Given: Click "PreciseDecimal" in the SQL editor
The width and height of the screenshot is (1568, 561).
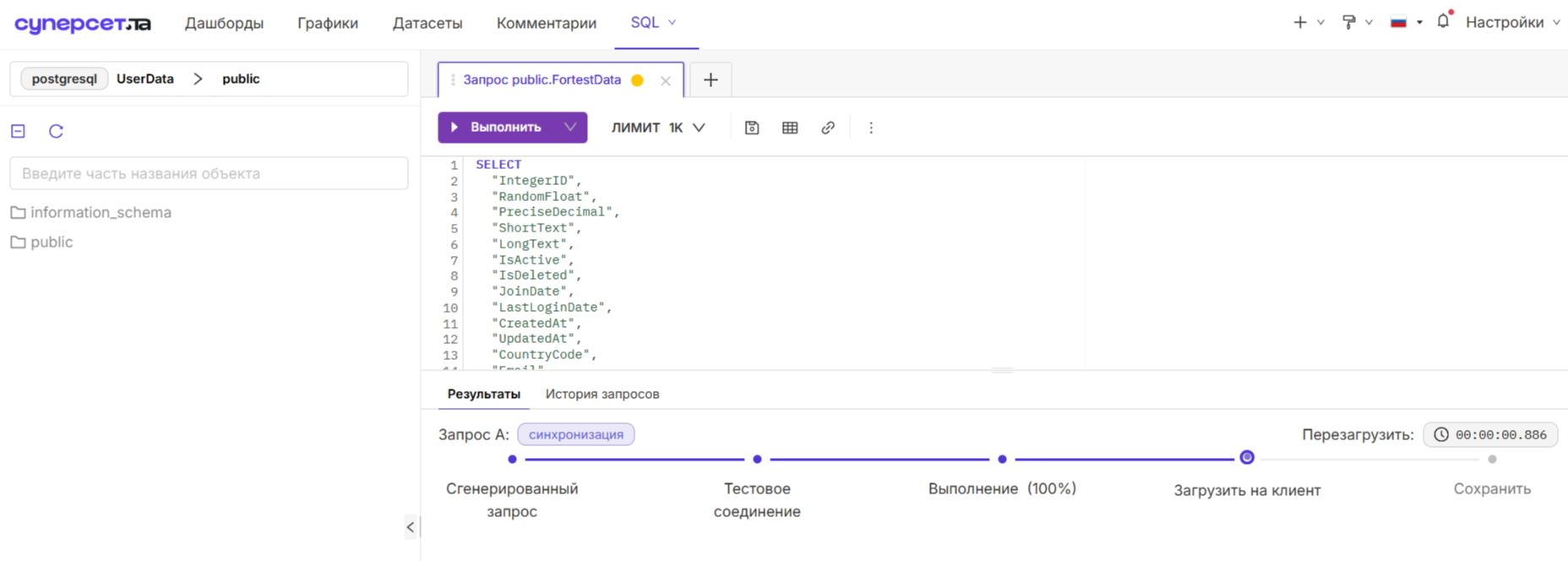Looking at the screenshot, I should coord(553,212).
